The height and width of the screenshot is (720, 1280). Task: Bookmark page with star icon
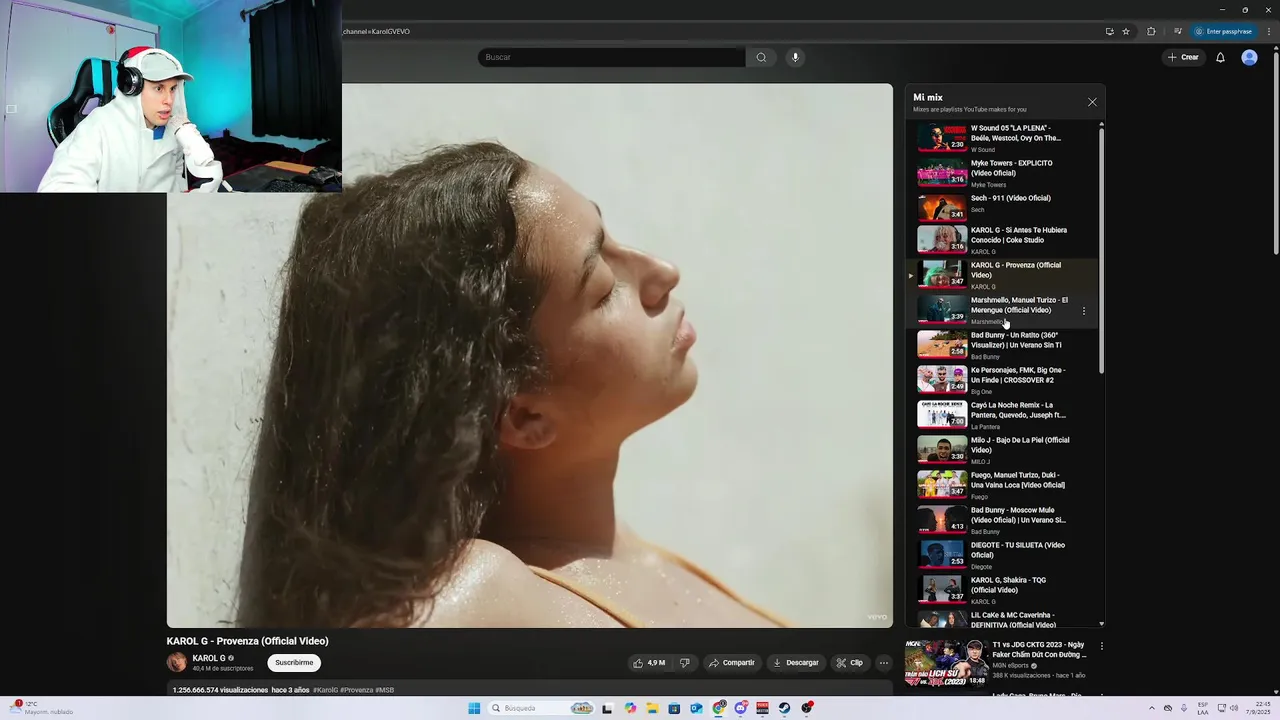click(1126, 31)
